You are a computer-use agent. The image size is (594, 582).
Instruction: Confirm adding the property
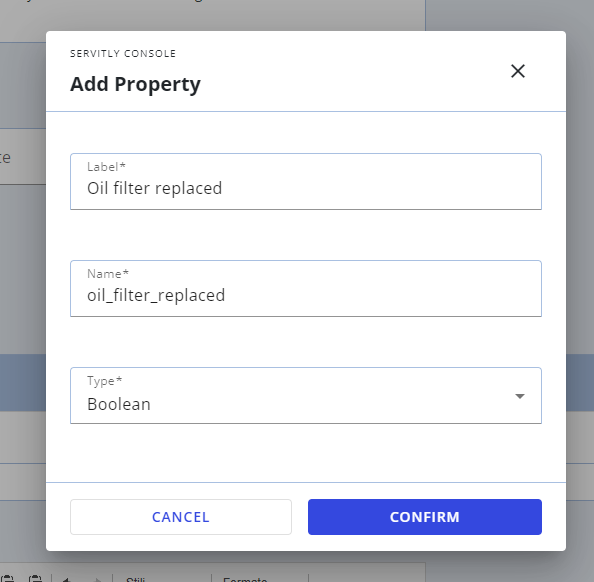tap(425, 517)
